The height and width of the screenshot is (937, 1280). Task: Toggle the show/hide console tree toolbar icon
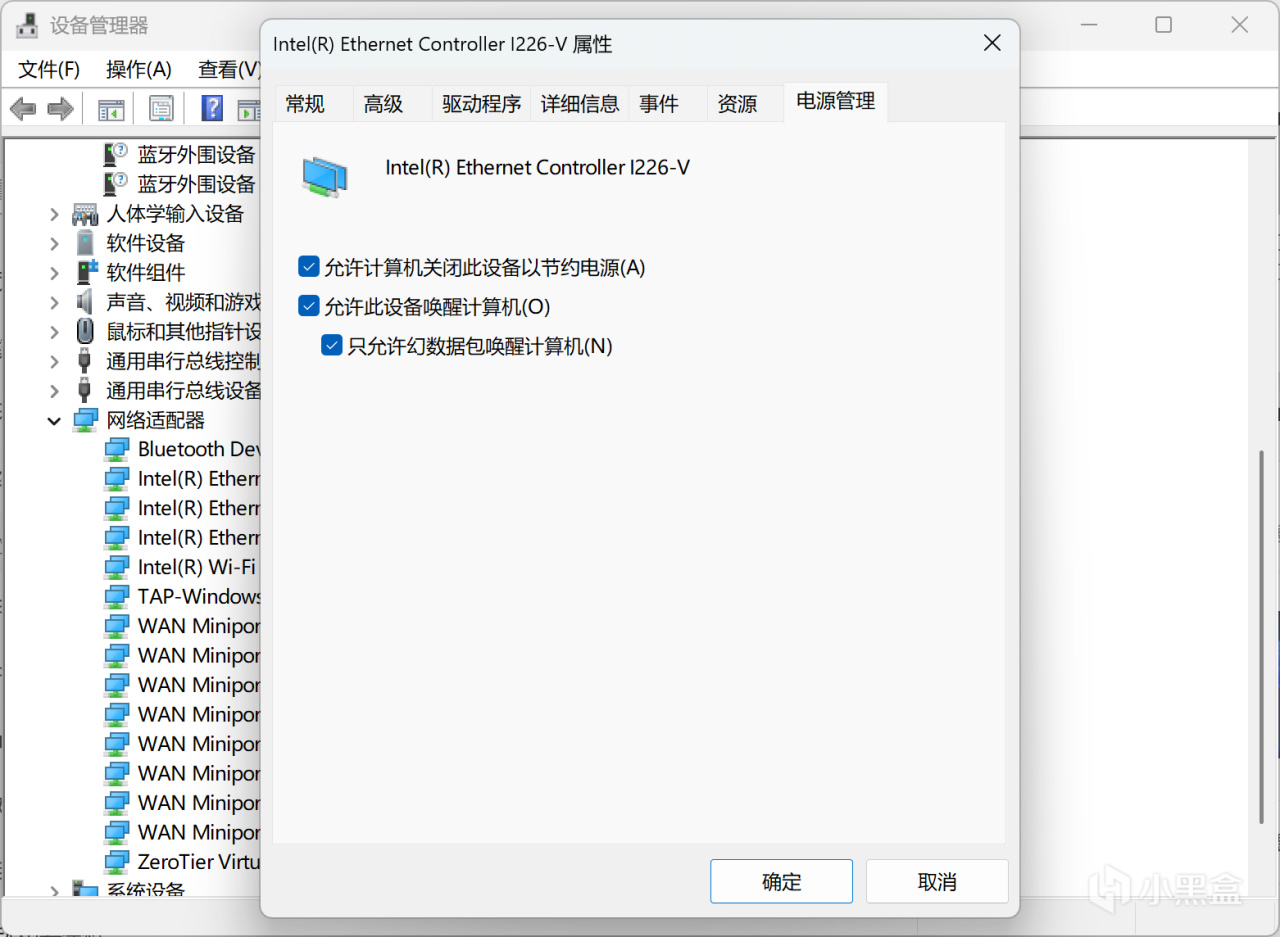pos(110,108)
